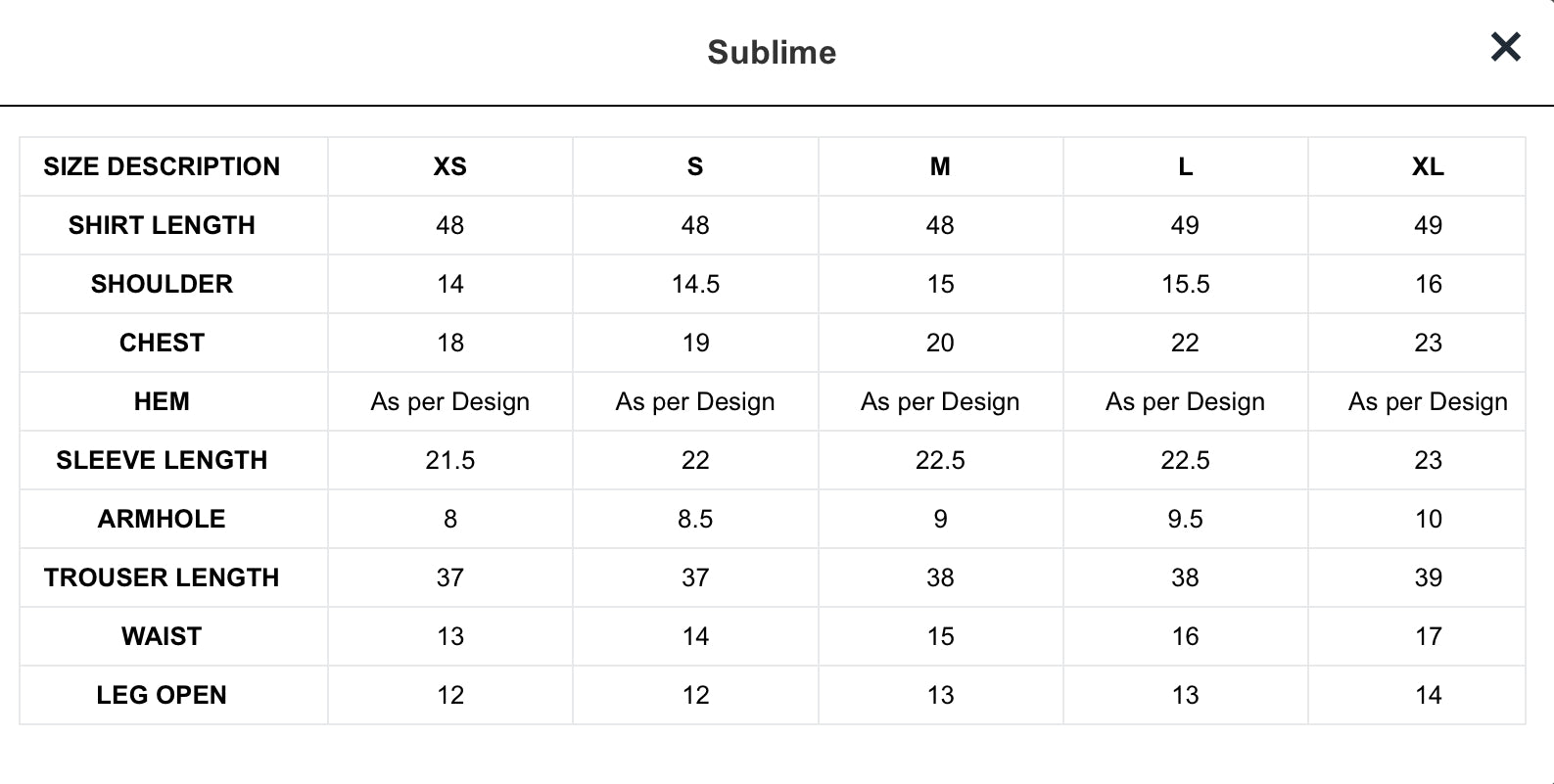
Task: Click the ARMHOLE row label
Action: click(x=162, y=519)
